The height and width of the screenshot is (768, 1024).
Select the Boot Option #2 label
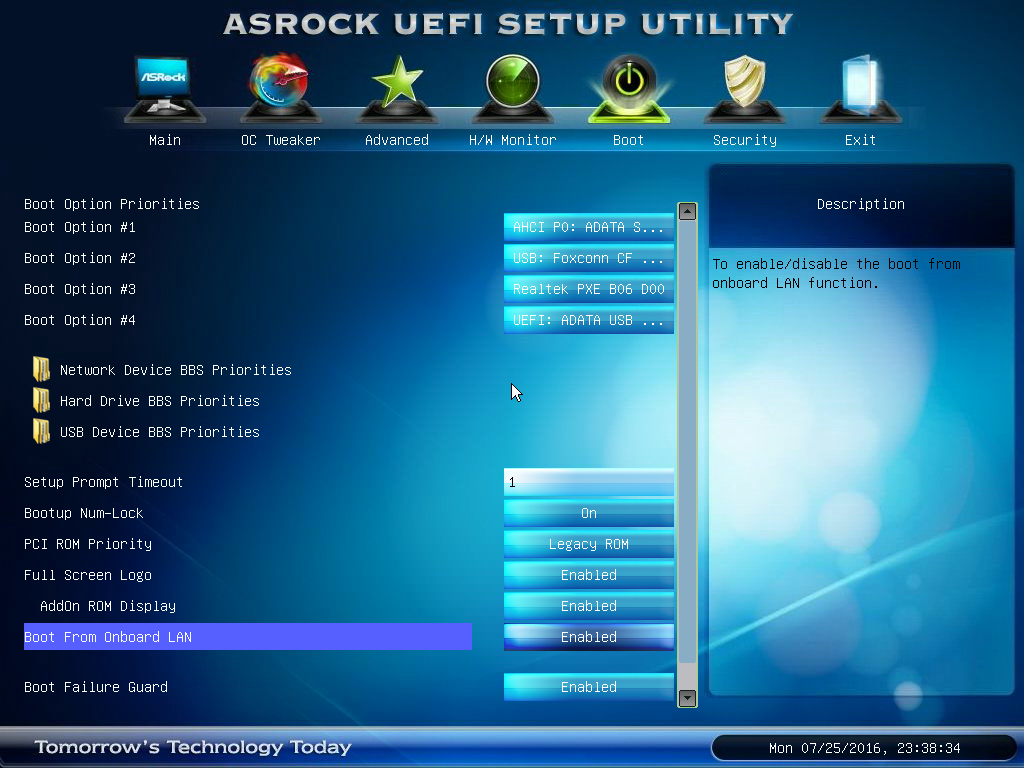(x=80, y=258)
